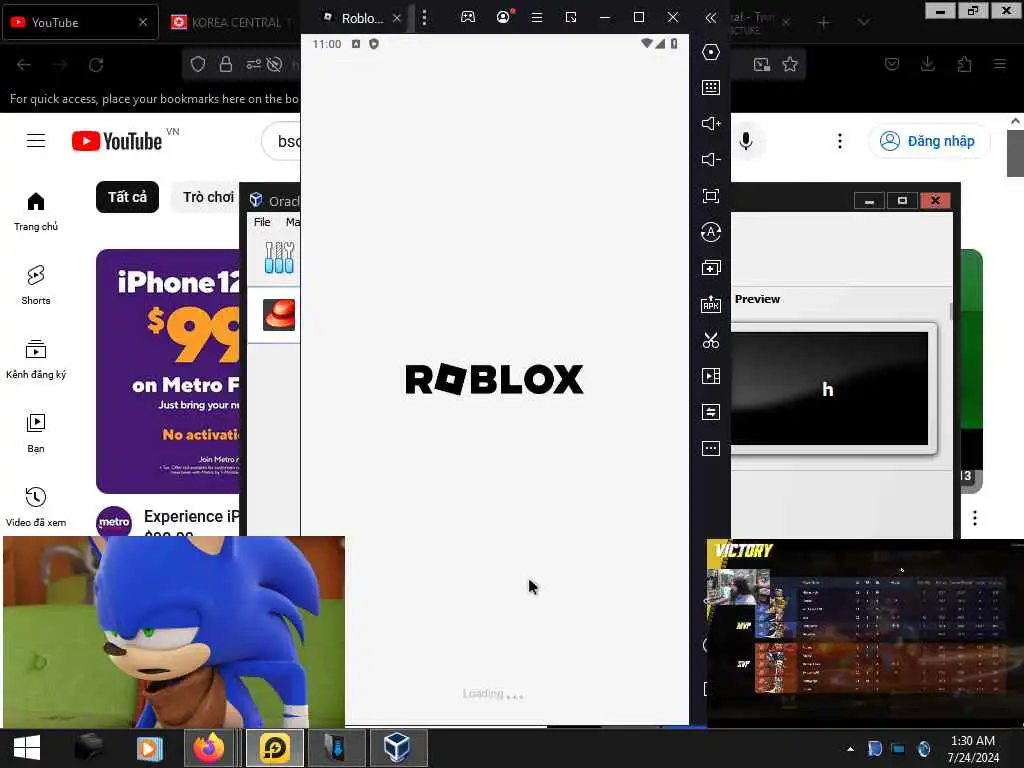Image resolution: width=1024 pixels, height=768 pixels.
Task: Switch to the KOREA CENTRAL browser tab
Action: (x=230, y=22)
